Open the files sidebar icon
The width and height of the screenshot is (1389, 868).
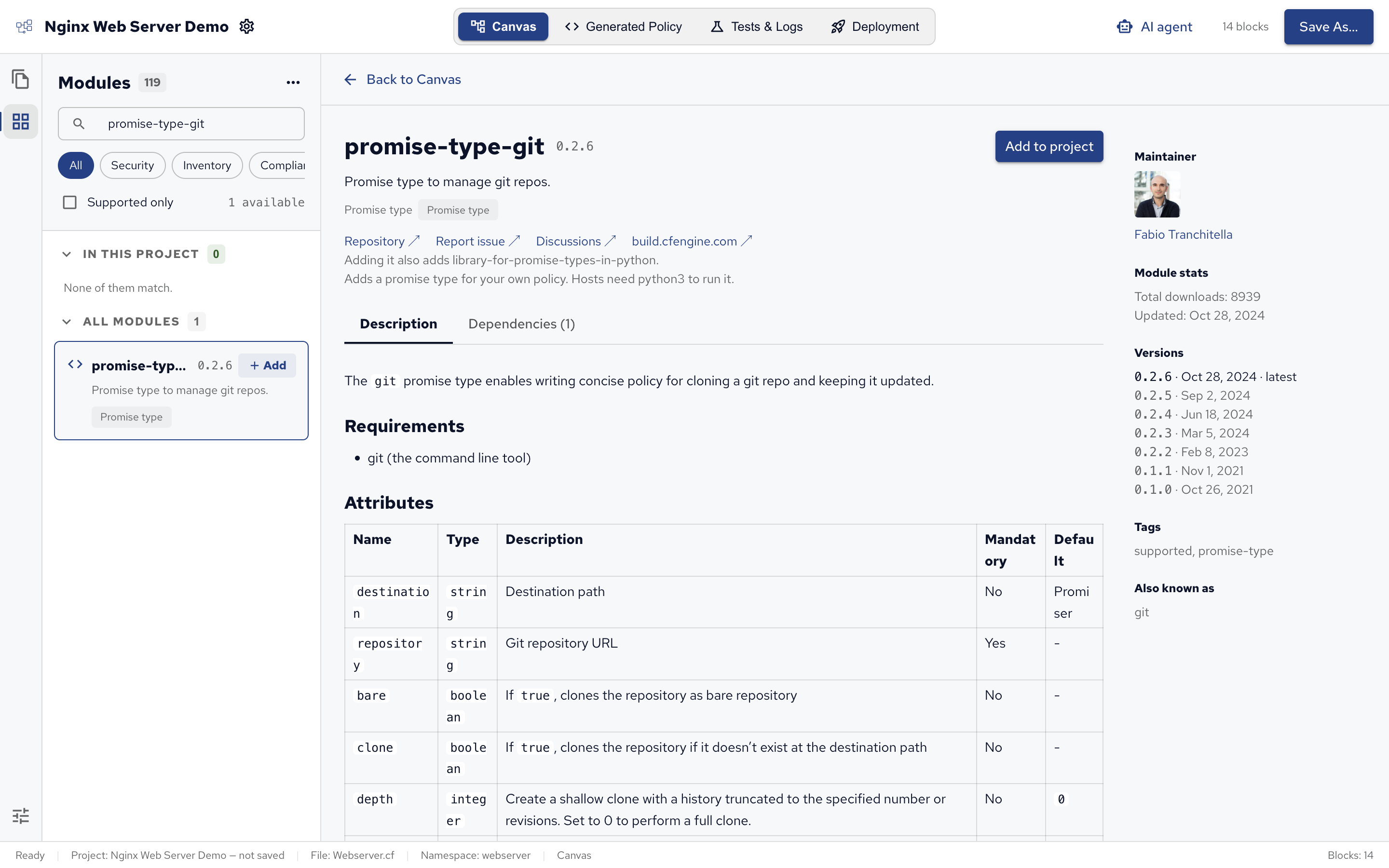click(x=21, y=79)
